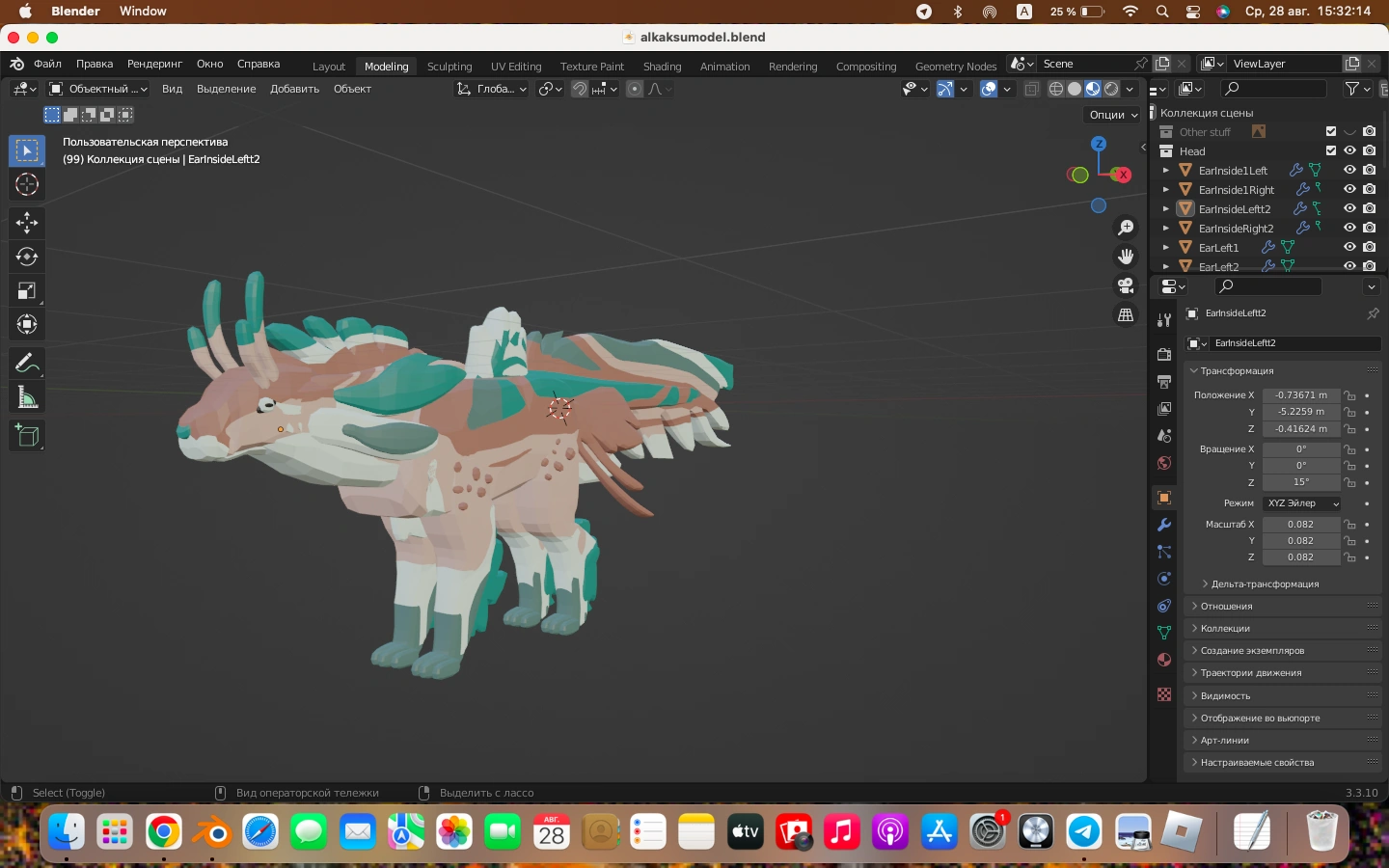This screenshot has height=868, width=1389.
Task: Select the Move tool in the toolbar
Action: coord(26,223)
